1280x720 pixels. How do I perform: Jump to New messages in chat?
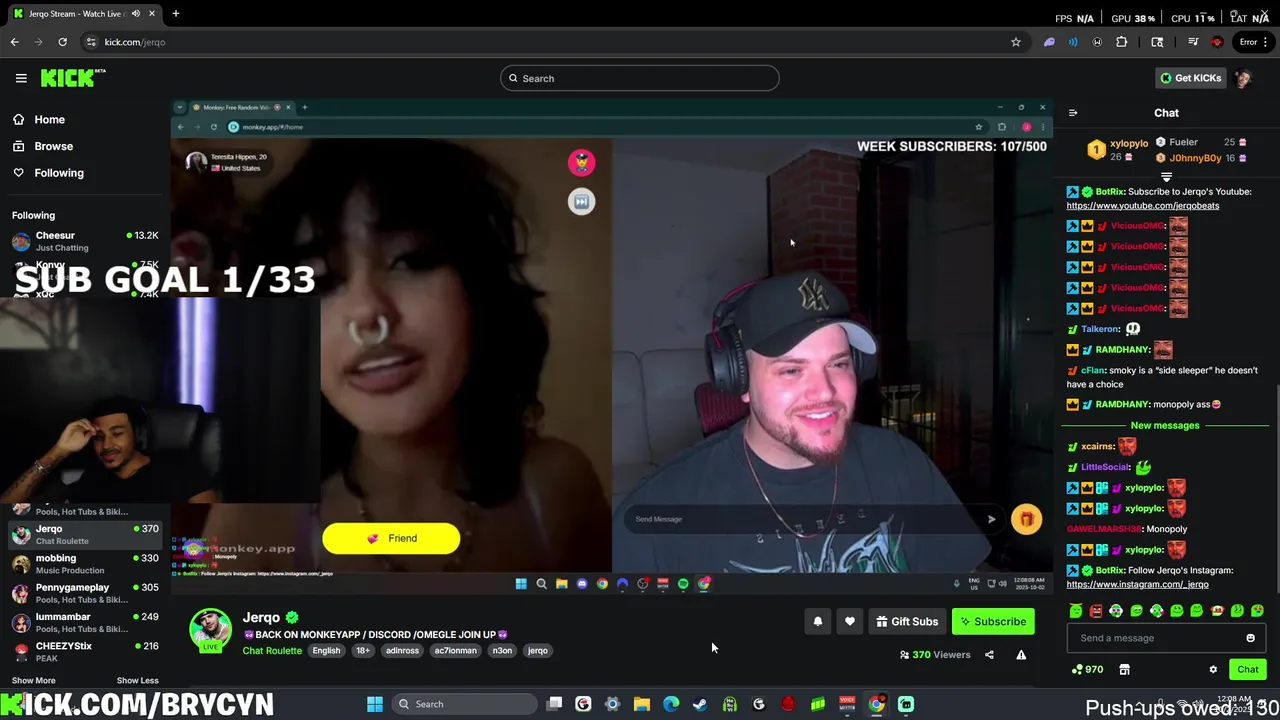1165,426
